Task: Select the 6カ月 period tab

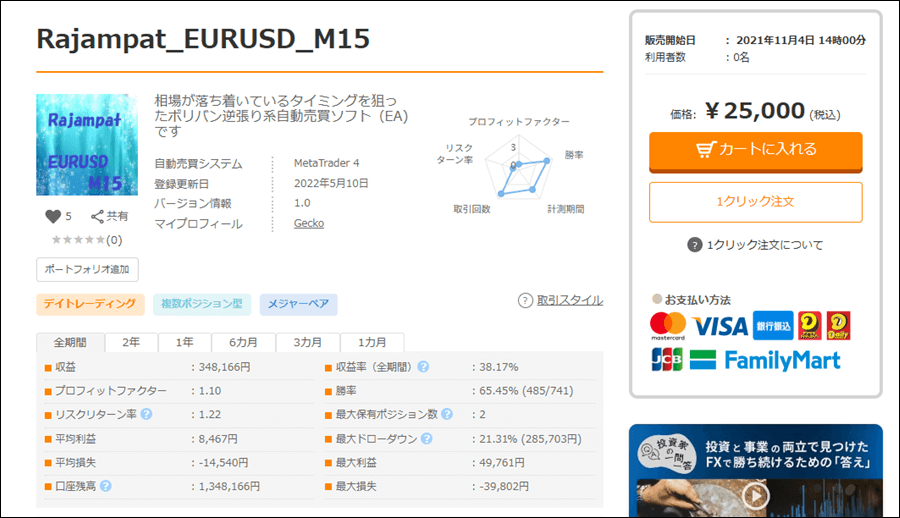Action: point(242,342)
